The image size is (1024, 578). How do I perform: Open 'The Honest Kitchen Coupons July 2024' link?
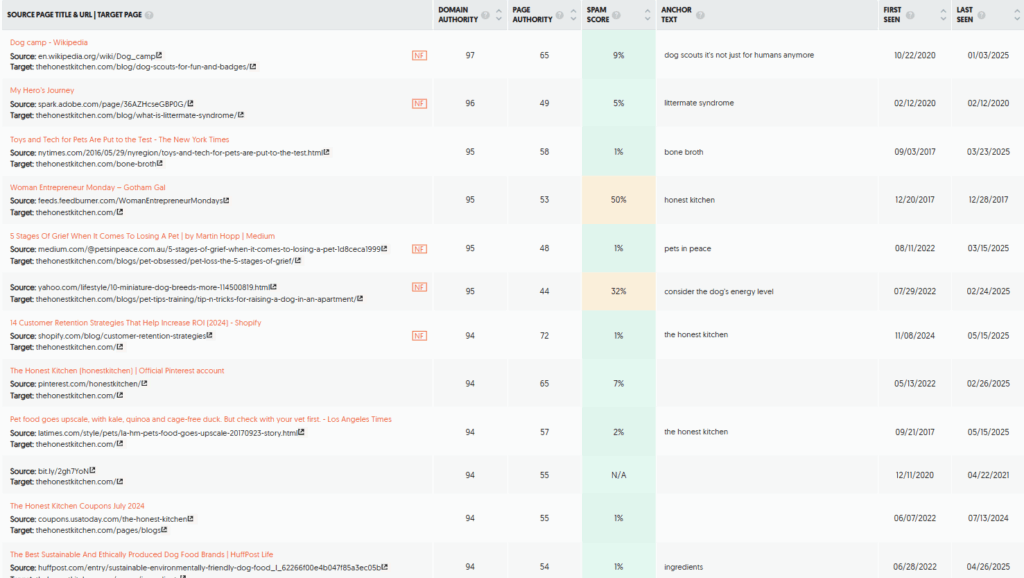pyautogui.click(x=77, y=506)
